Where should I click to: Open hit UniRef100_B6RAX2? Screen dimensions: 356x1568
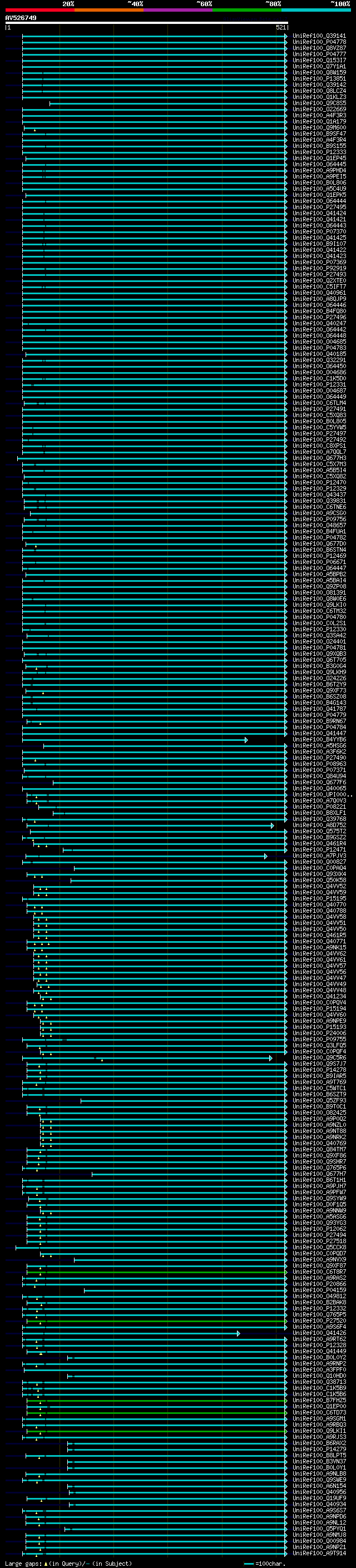319,1443
